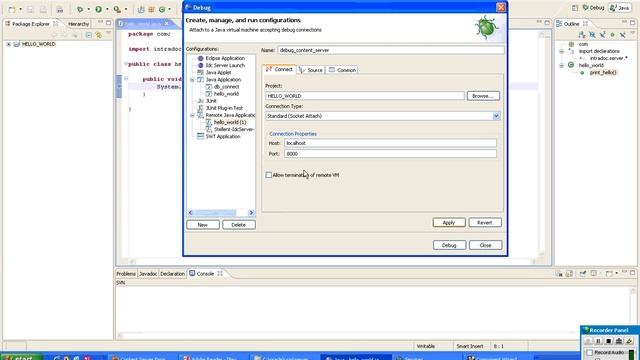This screenshot has height=360, width=640.
Task: Click the Delete configuration button
Action: 238,224
